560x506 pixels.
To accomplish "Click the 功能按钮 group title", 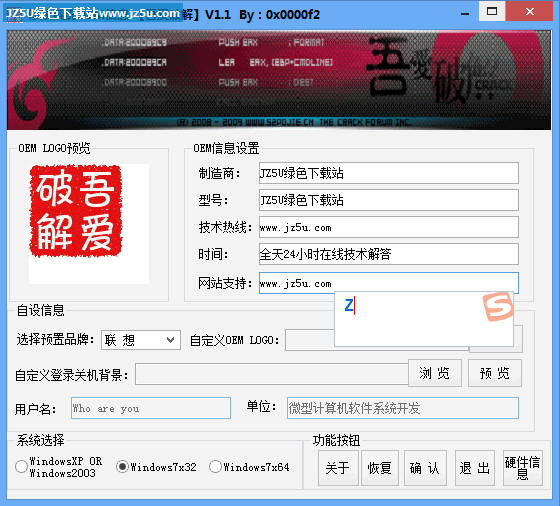I will [336, 440].
